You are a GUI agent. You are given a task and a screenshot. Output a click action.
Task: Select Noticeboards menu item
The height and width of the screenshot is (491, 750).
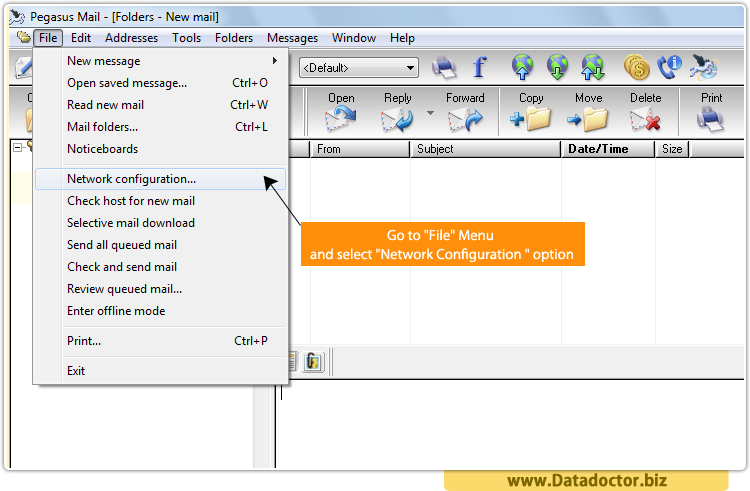tap(161, 149)
